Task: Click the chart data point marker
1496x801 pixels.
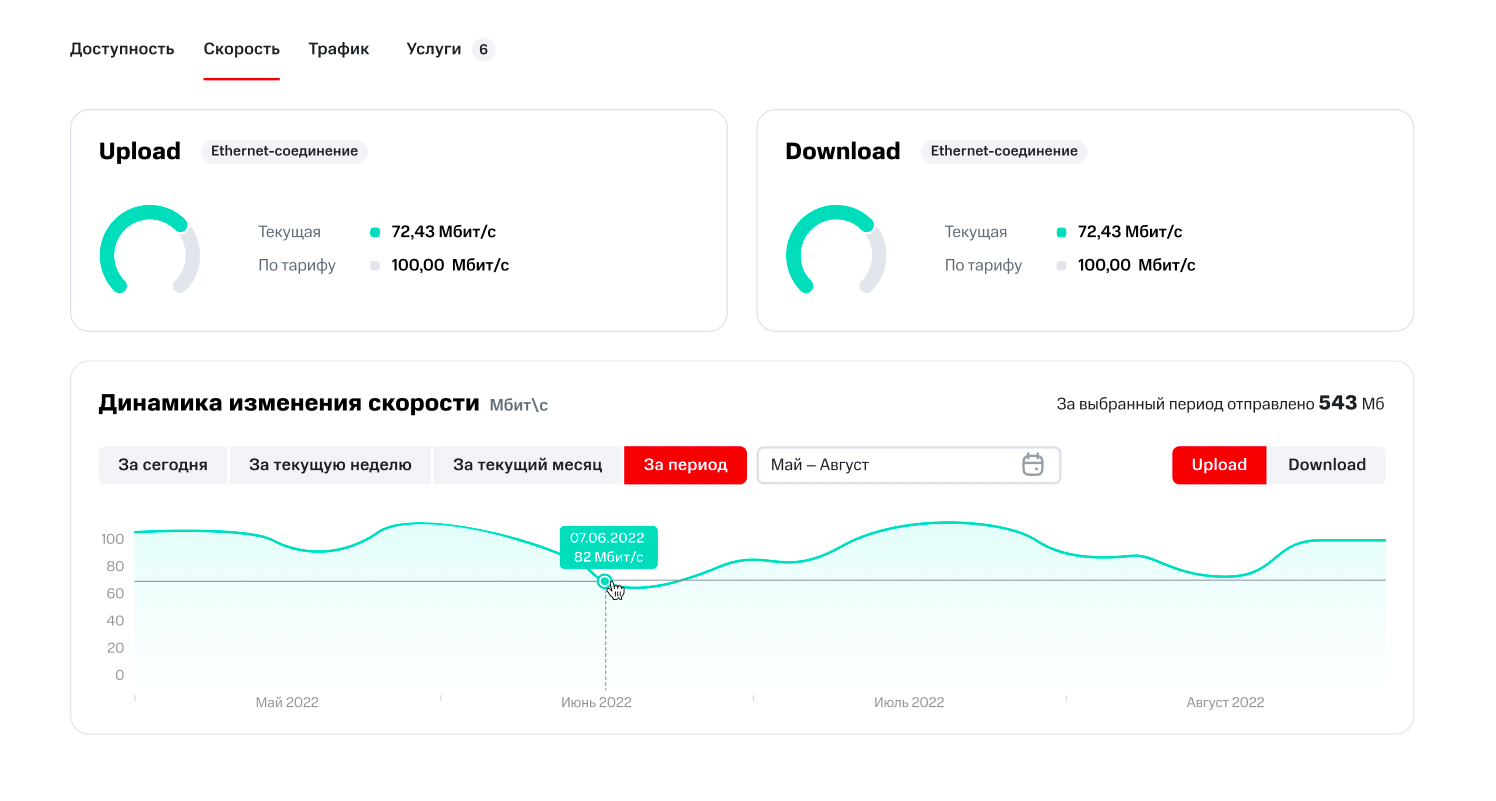Action: pos(604,581)
